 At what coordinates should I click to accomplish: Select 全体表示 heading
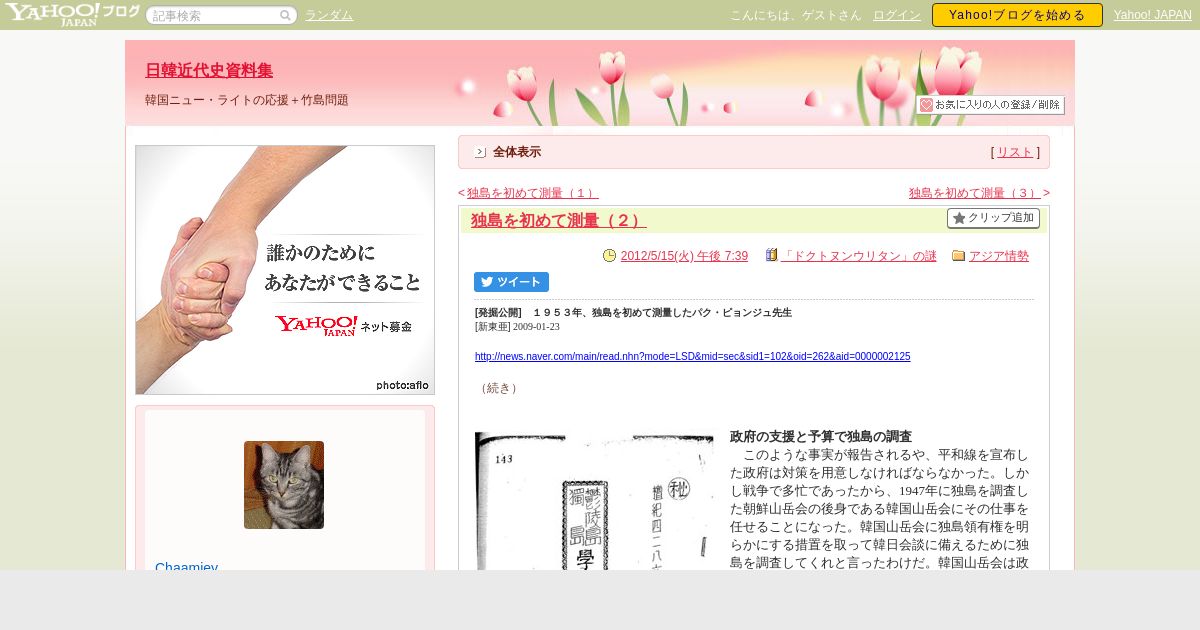[x=517, y=152]
